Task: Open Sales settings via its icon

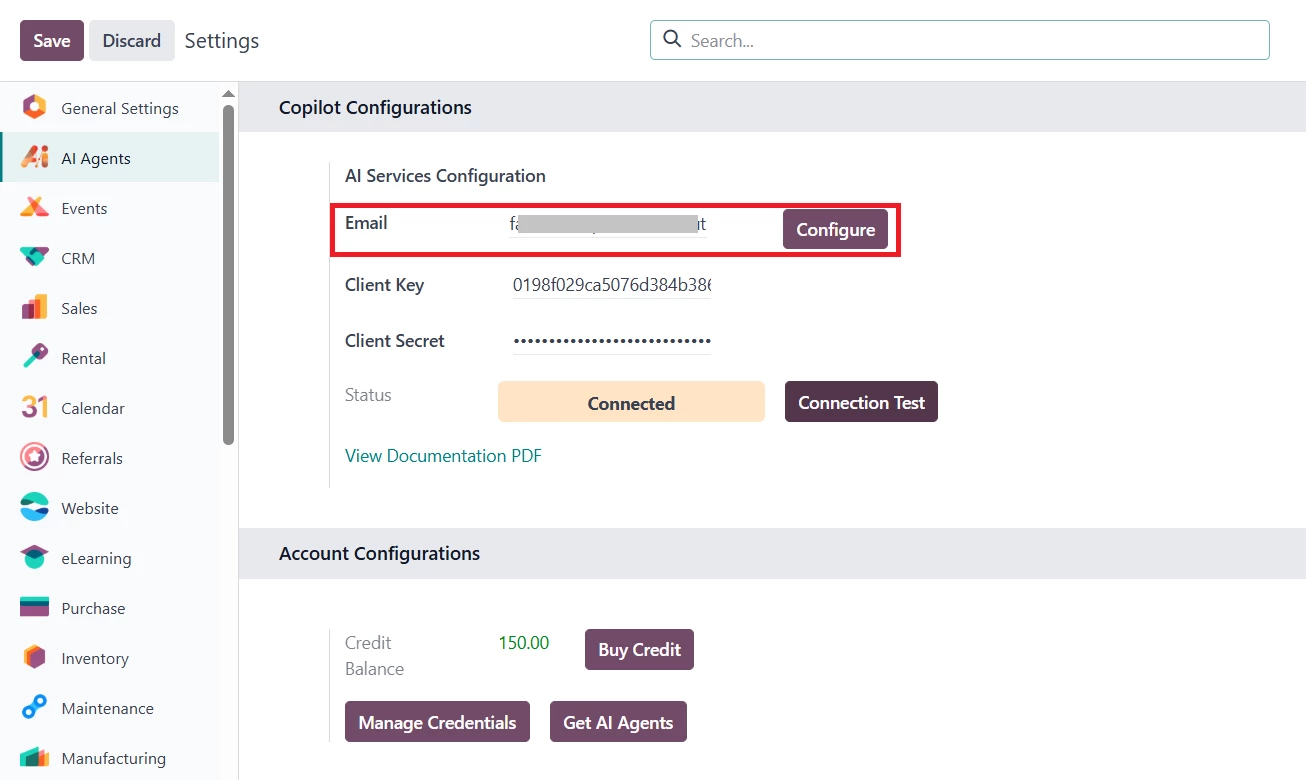Action: coord(34,308)
